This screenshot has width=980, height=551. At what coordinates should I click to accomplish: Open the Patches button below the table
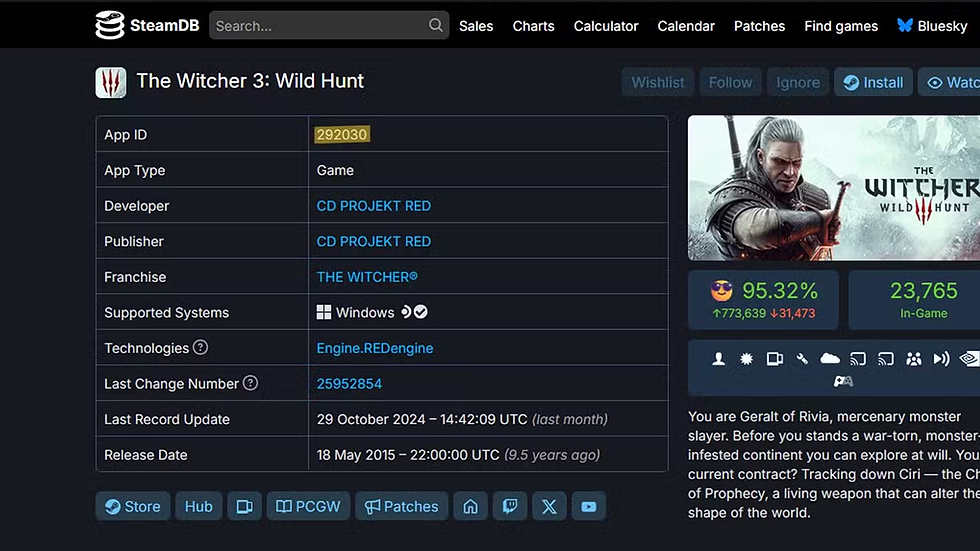pyautogui.click(x=402, y=506)
